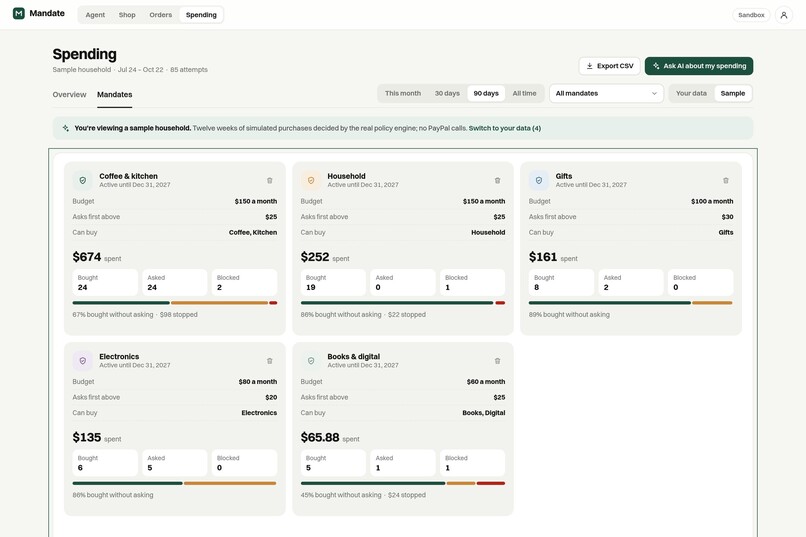
Task: Click the $135 spent amount
Action: (86, 437)
